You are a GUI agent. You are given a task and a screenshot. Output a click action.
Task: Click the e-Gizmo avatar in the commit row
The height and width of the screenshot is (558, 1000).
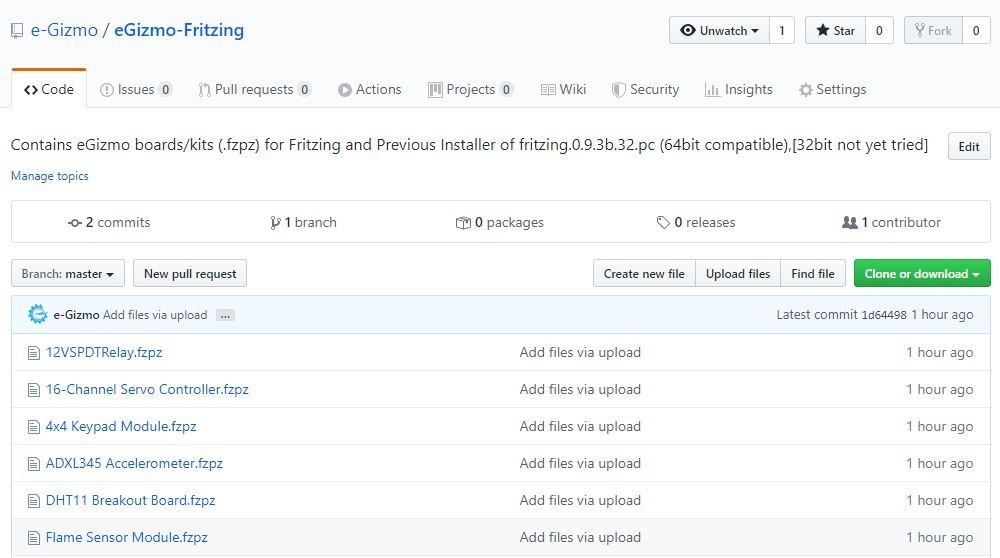pos(38,314)
